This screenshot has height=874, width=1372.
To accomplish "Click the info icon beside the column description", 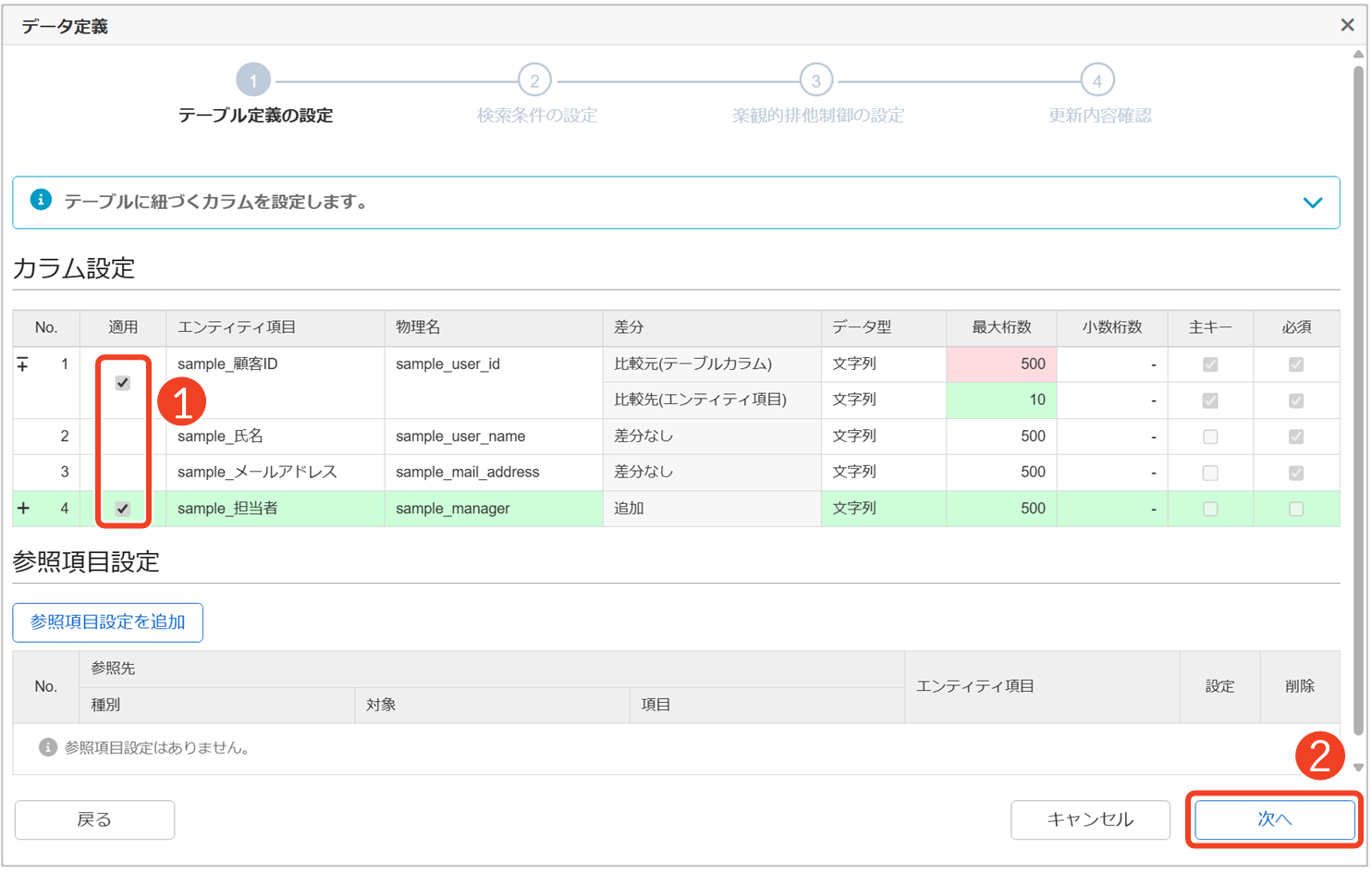I will click(x=41, y=201).
